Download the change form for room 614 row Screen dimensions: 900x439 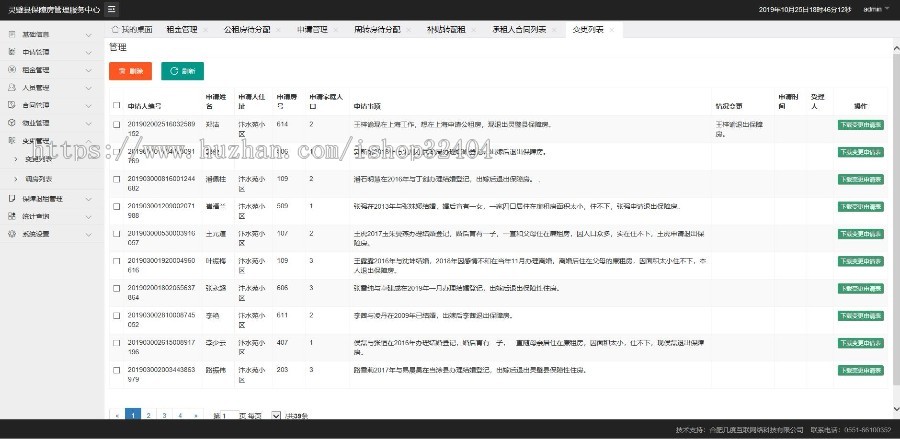click(860, 125)
